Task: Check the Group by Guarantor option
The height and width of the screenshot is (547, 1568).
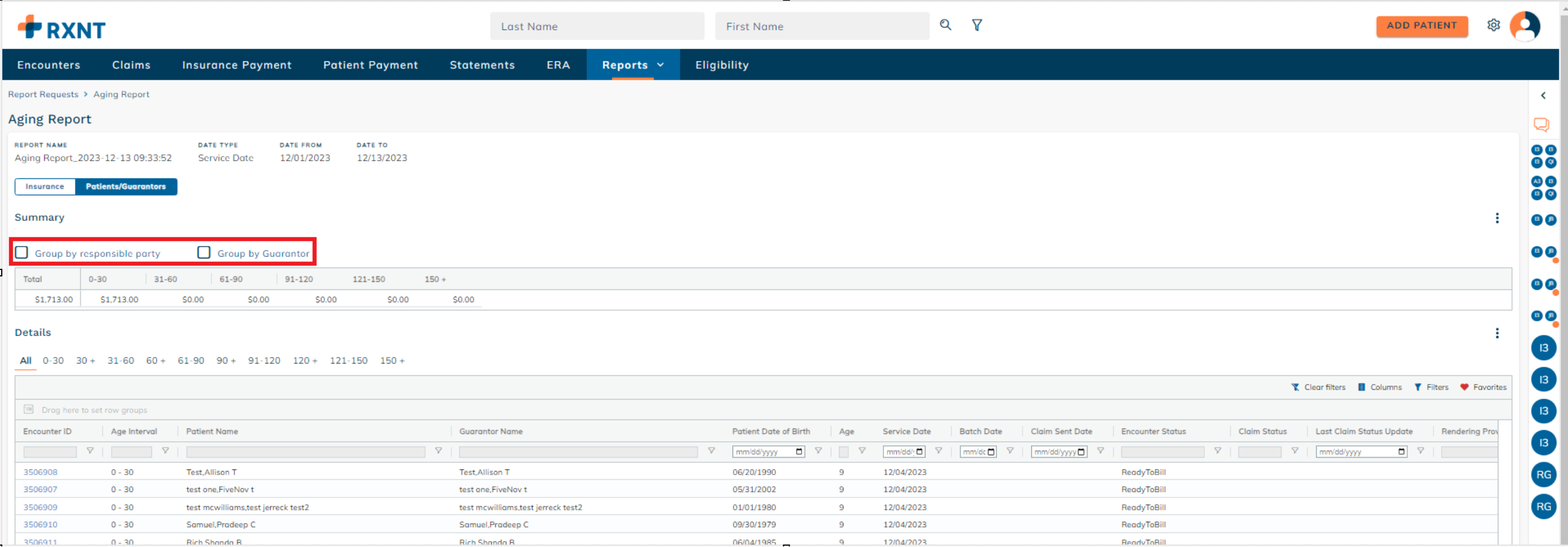Action: pos(204,252)
